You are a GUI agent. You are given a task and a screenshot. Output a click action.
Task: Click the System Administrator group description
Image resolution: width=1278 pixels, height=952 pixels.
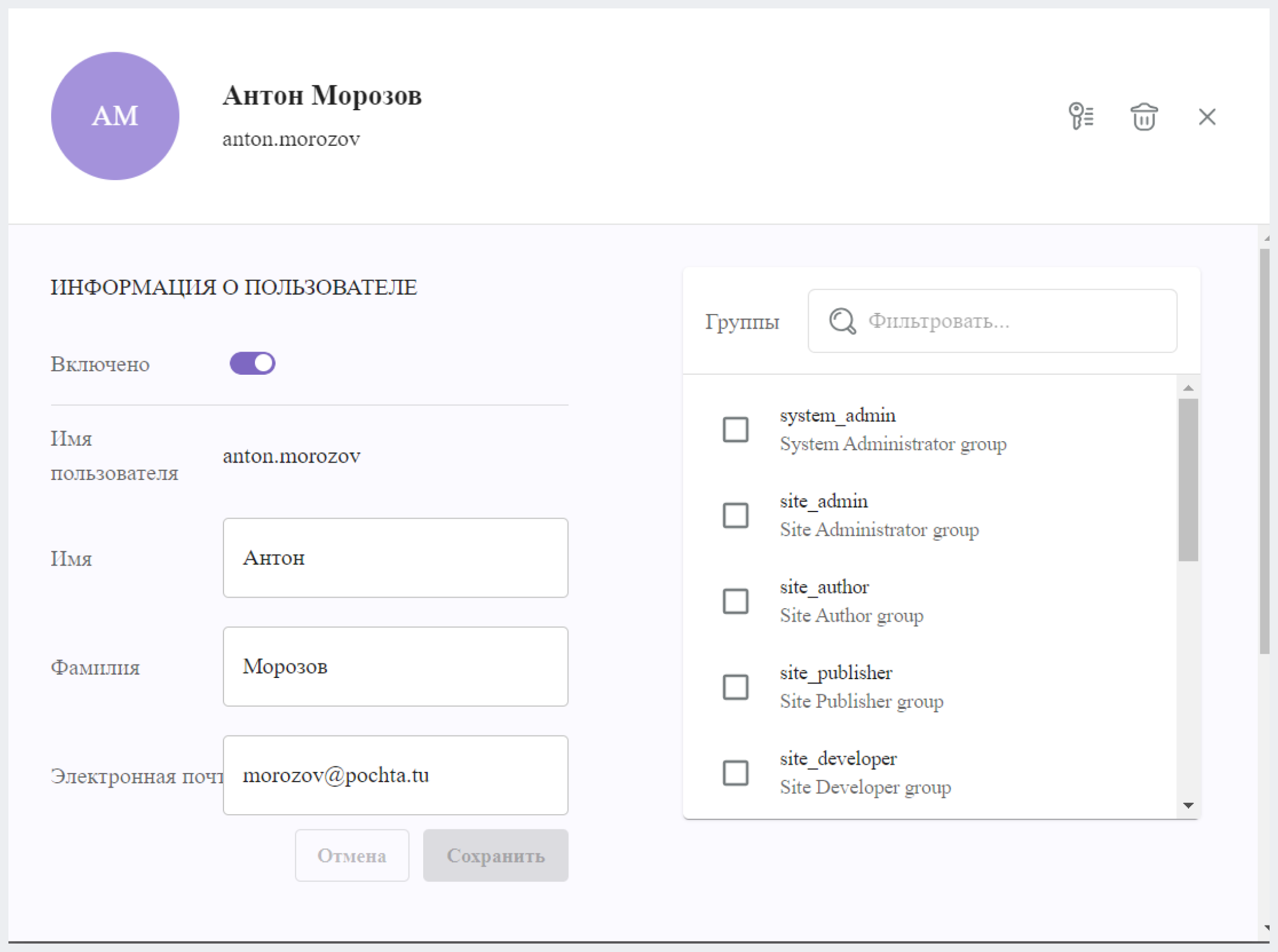pos(893,444)
